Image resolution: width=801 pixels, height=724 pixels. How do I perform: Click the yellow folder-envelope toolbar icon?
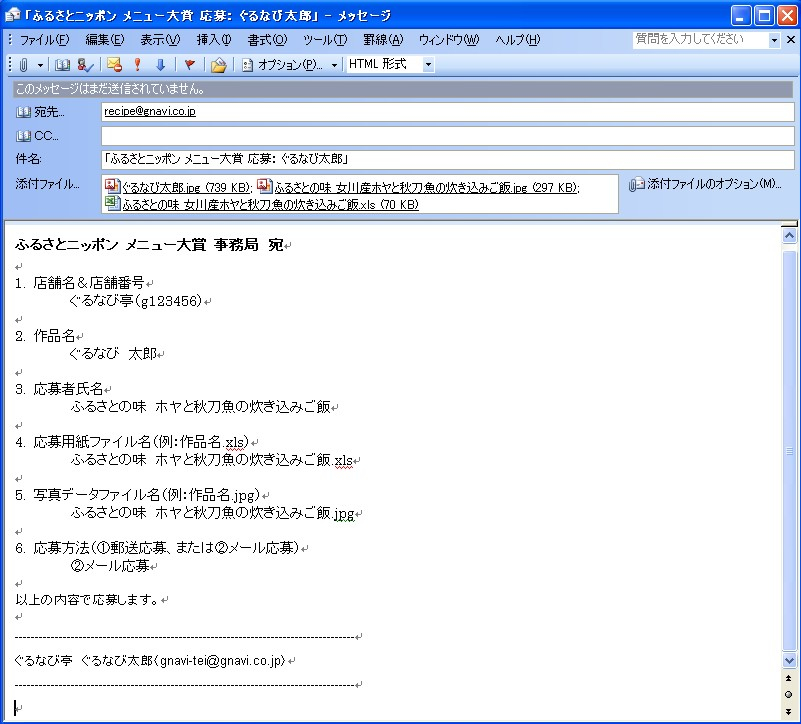tap(218, 64)
